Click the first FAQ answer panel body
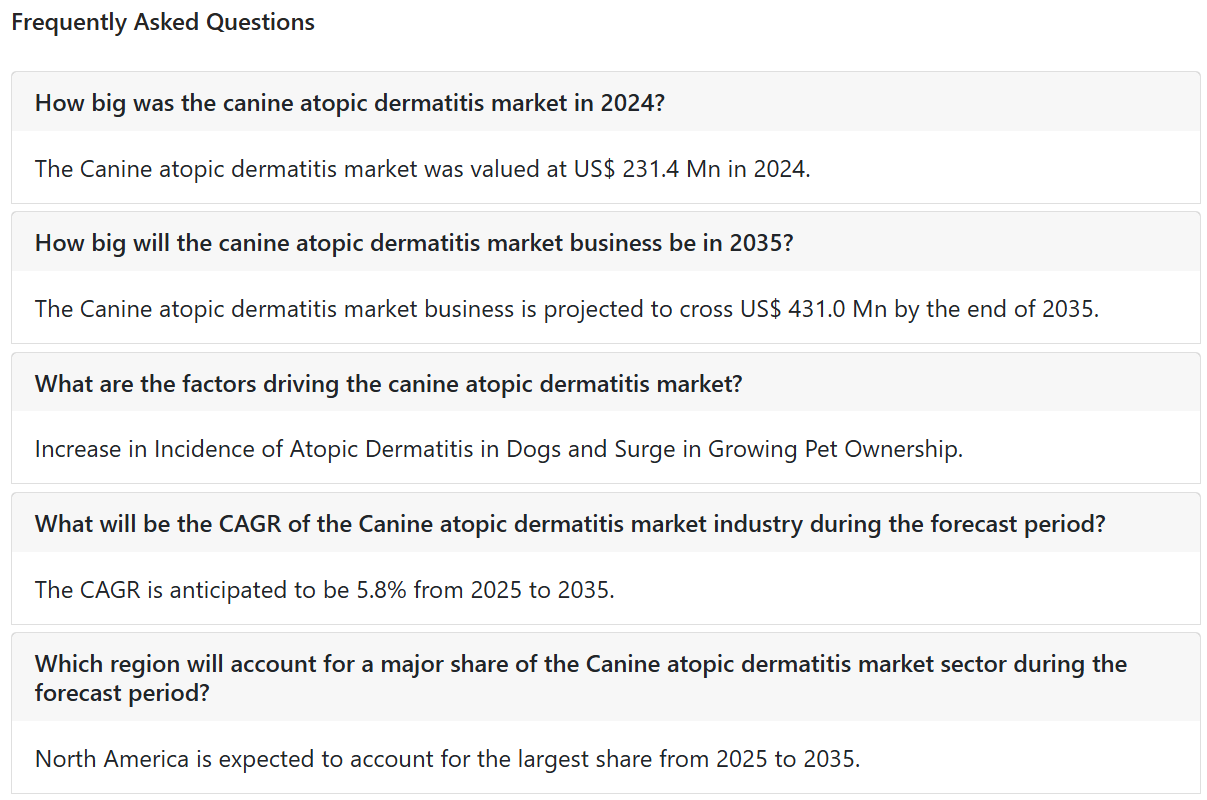This screenshot has width=1207, height=800. click(x=605, y=167)
